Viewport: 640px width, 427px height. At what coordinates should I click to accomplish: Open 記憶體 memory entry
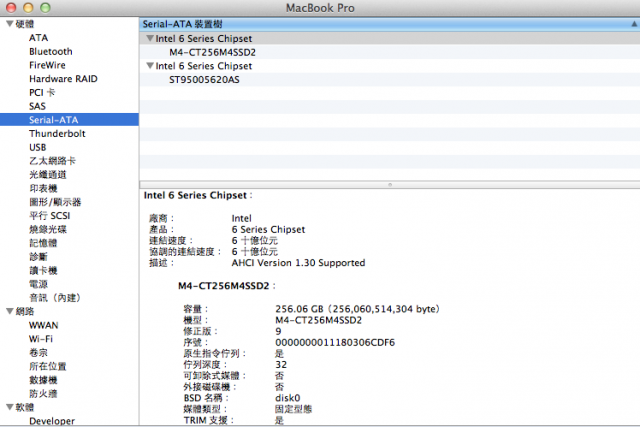(43, 243)
